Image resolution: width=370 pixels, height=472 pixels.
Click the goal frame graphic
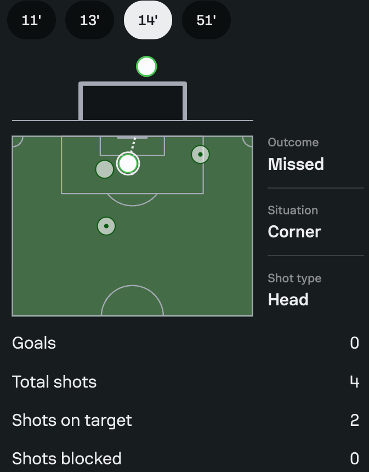[132, 101]
